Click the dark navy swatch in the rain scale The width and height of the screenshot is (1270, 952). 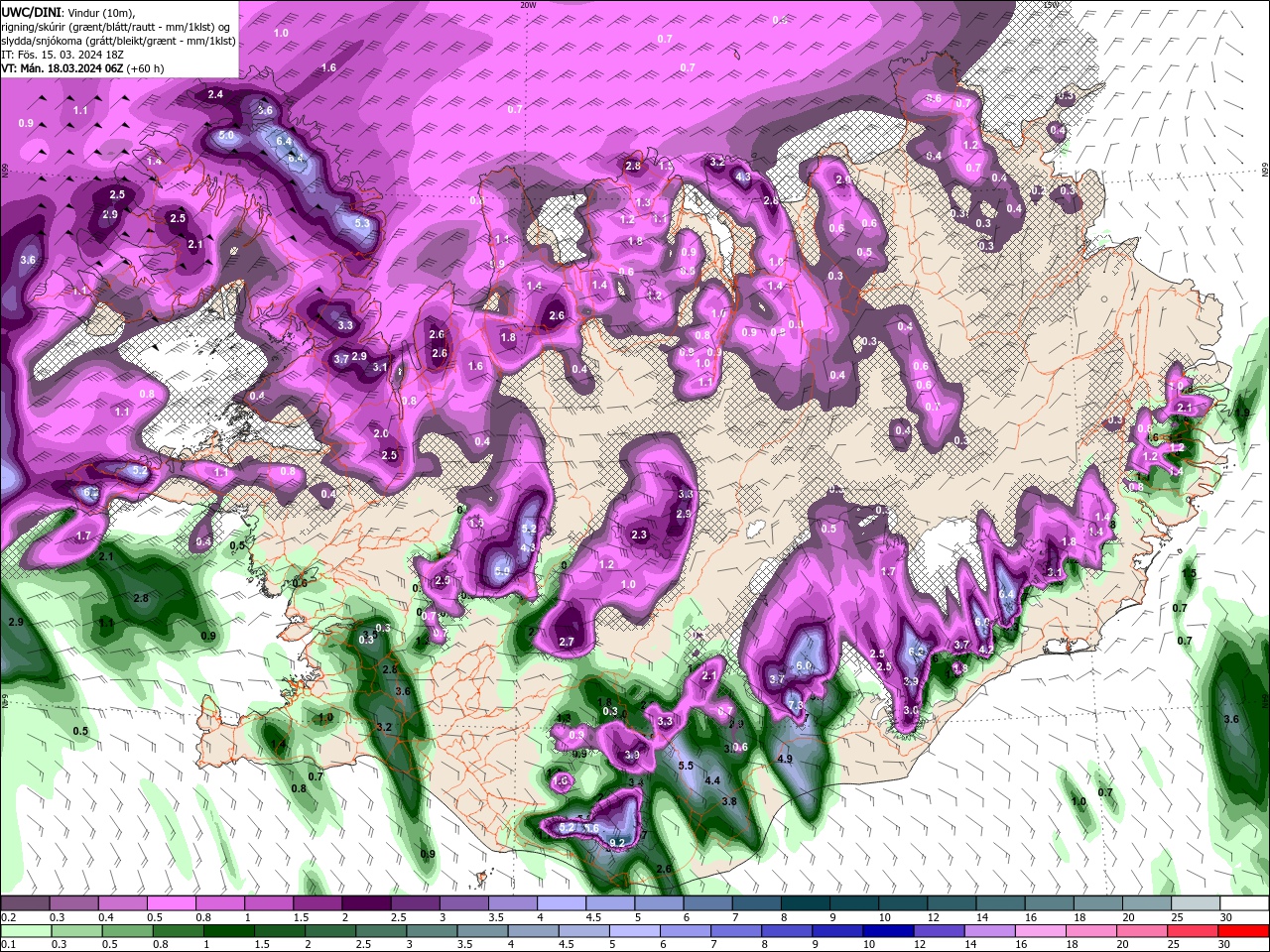tap(886, 931)
